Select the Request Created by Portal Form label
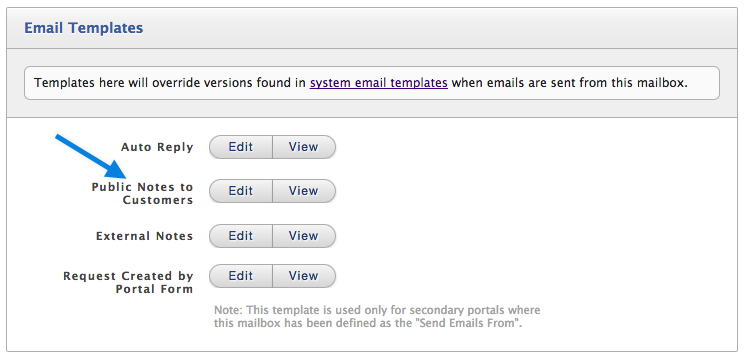This screenshot has width=746, height=360. pos(128,282)
